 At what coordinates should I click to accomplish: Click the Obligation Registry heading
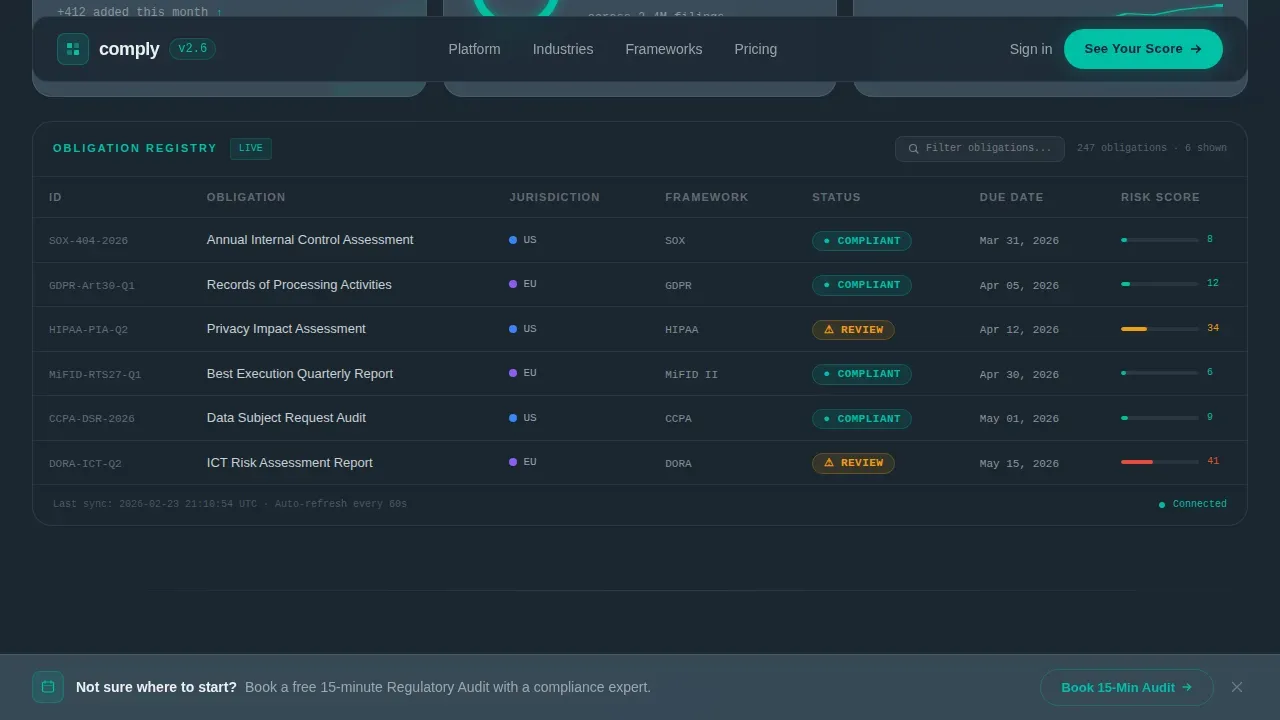(135, 148)
